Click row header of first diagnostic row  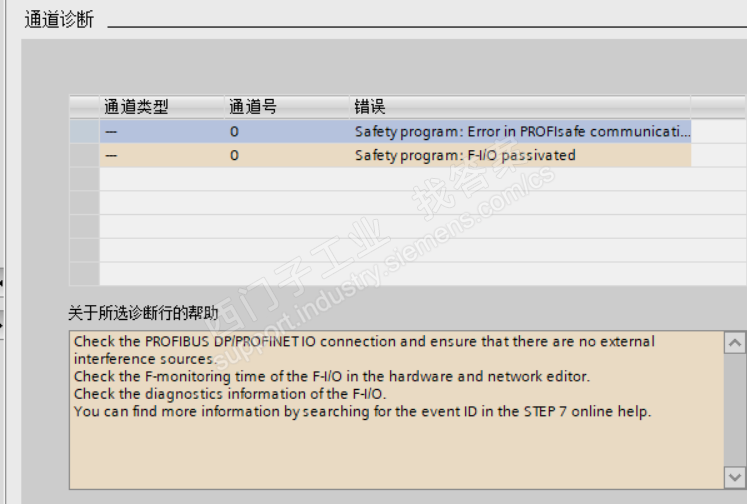tap(84, 132)
